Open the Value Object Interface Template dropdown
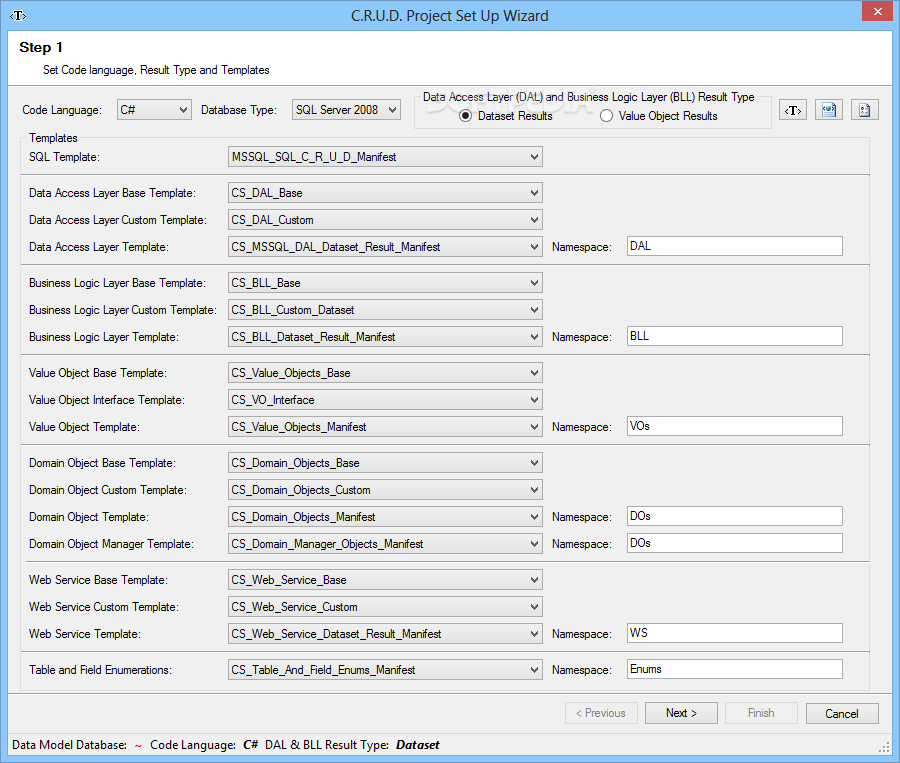Viewport: 900px width, 763px height. 385,400
